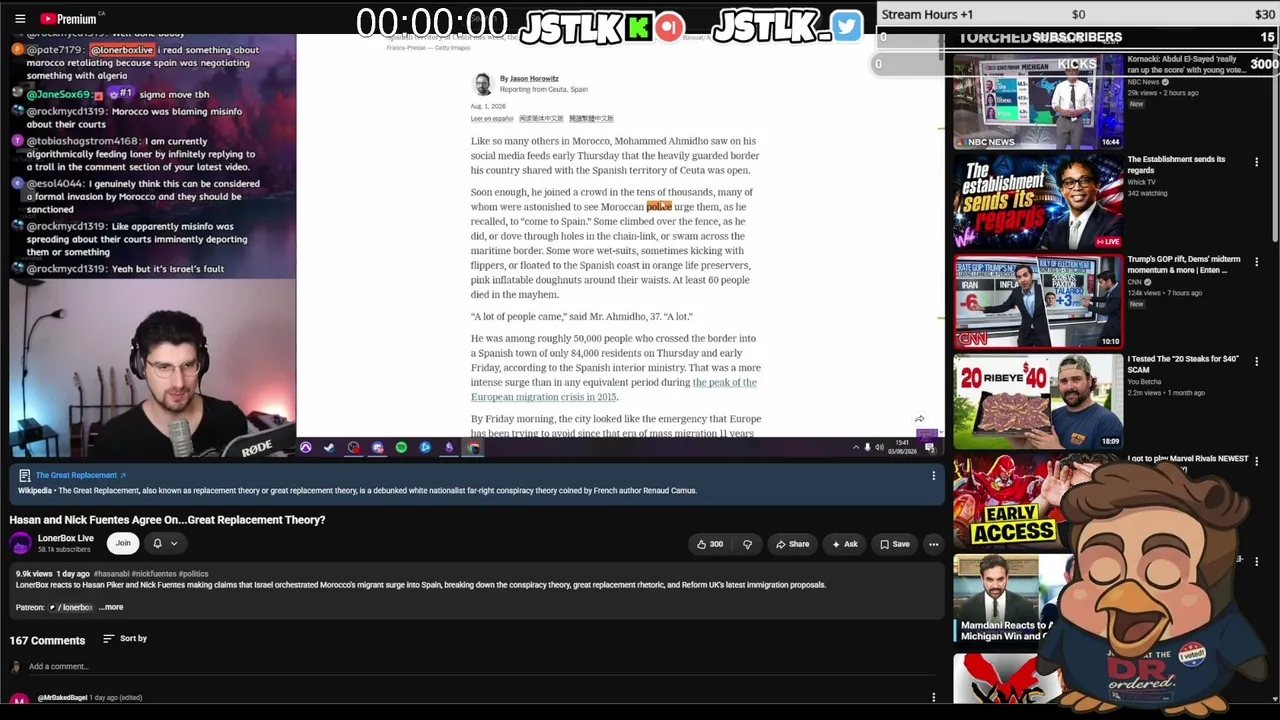Viewport: 1280px width, 720px height.
Task: Open the title 'I Tested The "20 Steaks for $40" SCAM'
Action: [x=1183, y=364]
